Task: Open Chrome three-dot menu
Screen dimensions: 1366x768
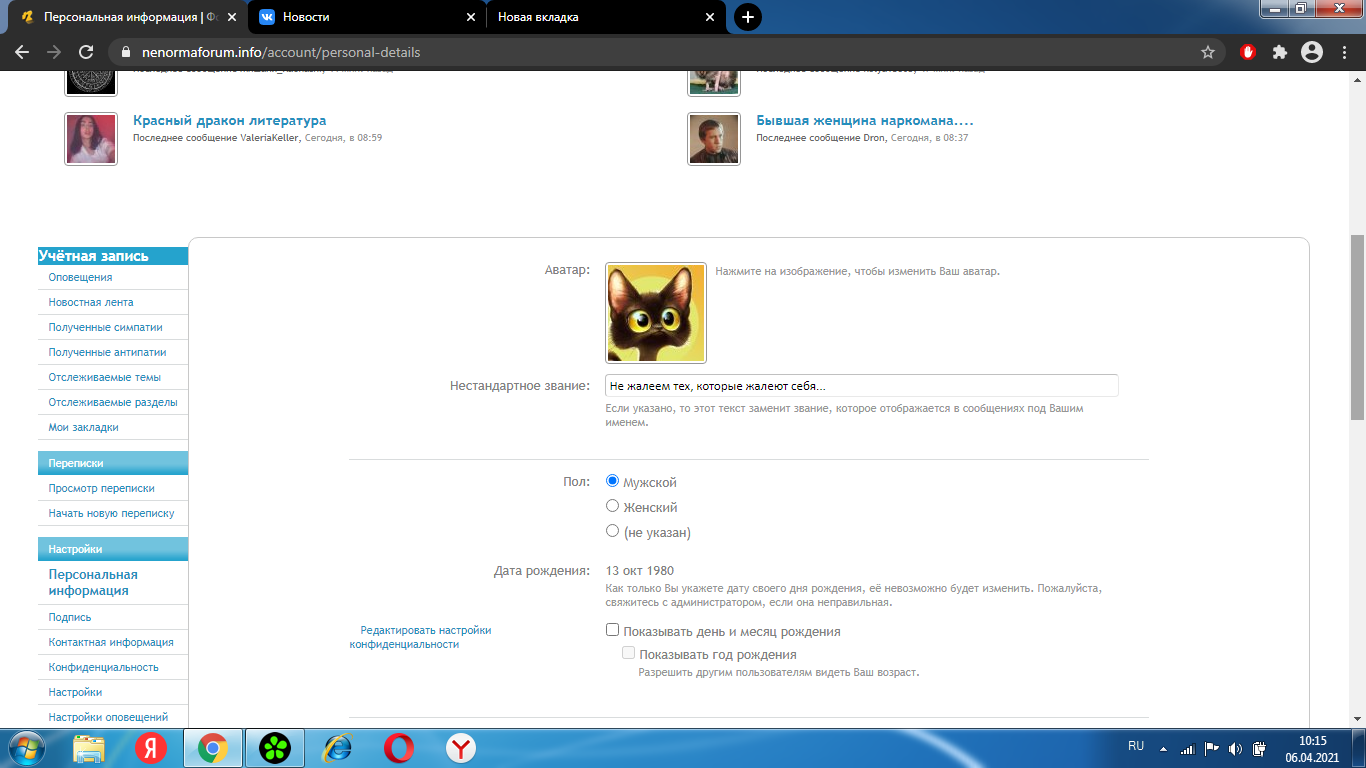Action: point(1343,52)
